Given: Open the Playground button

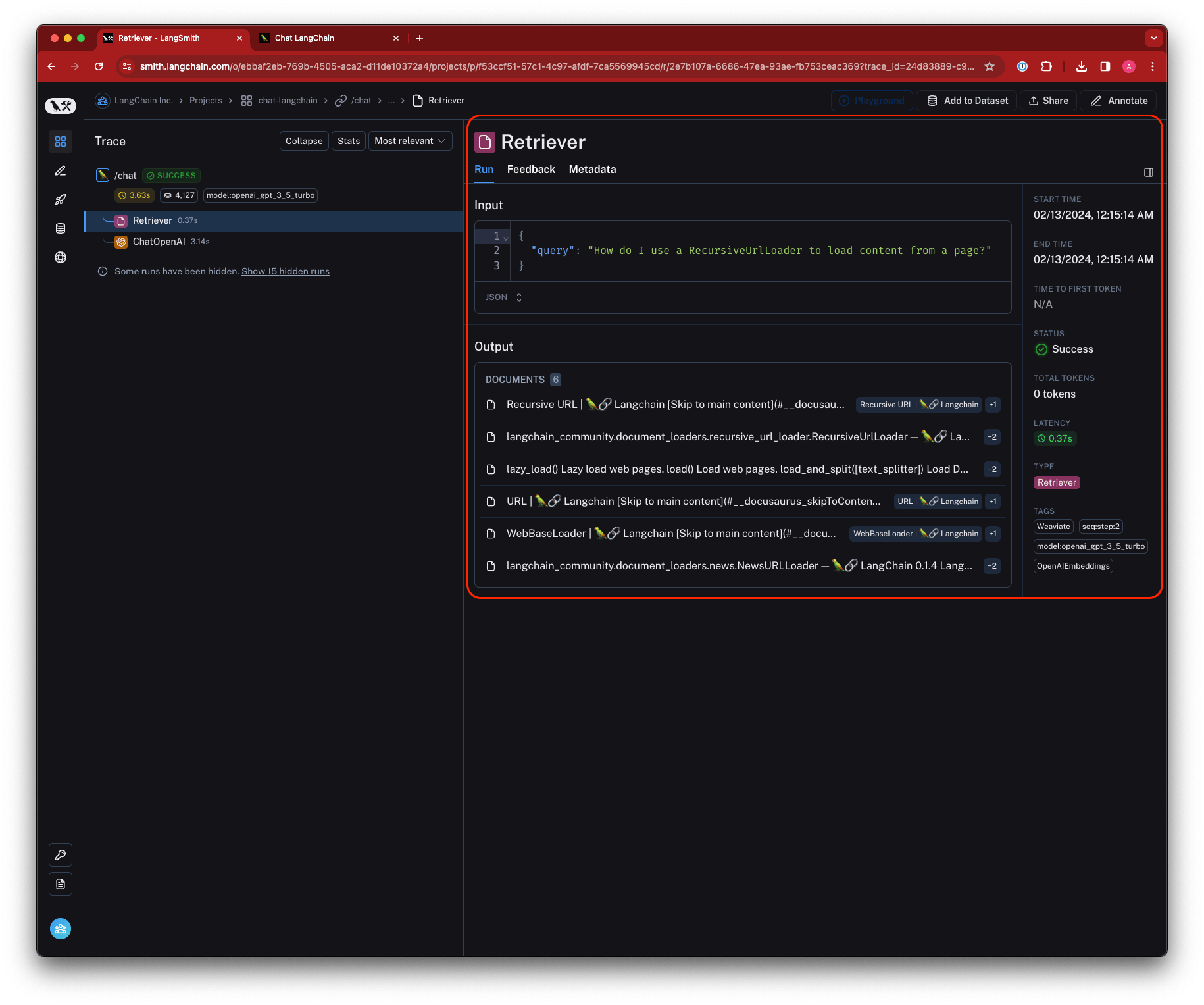Looking at the screenshot, I should point(872,101).
